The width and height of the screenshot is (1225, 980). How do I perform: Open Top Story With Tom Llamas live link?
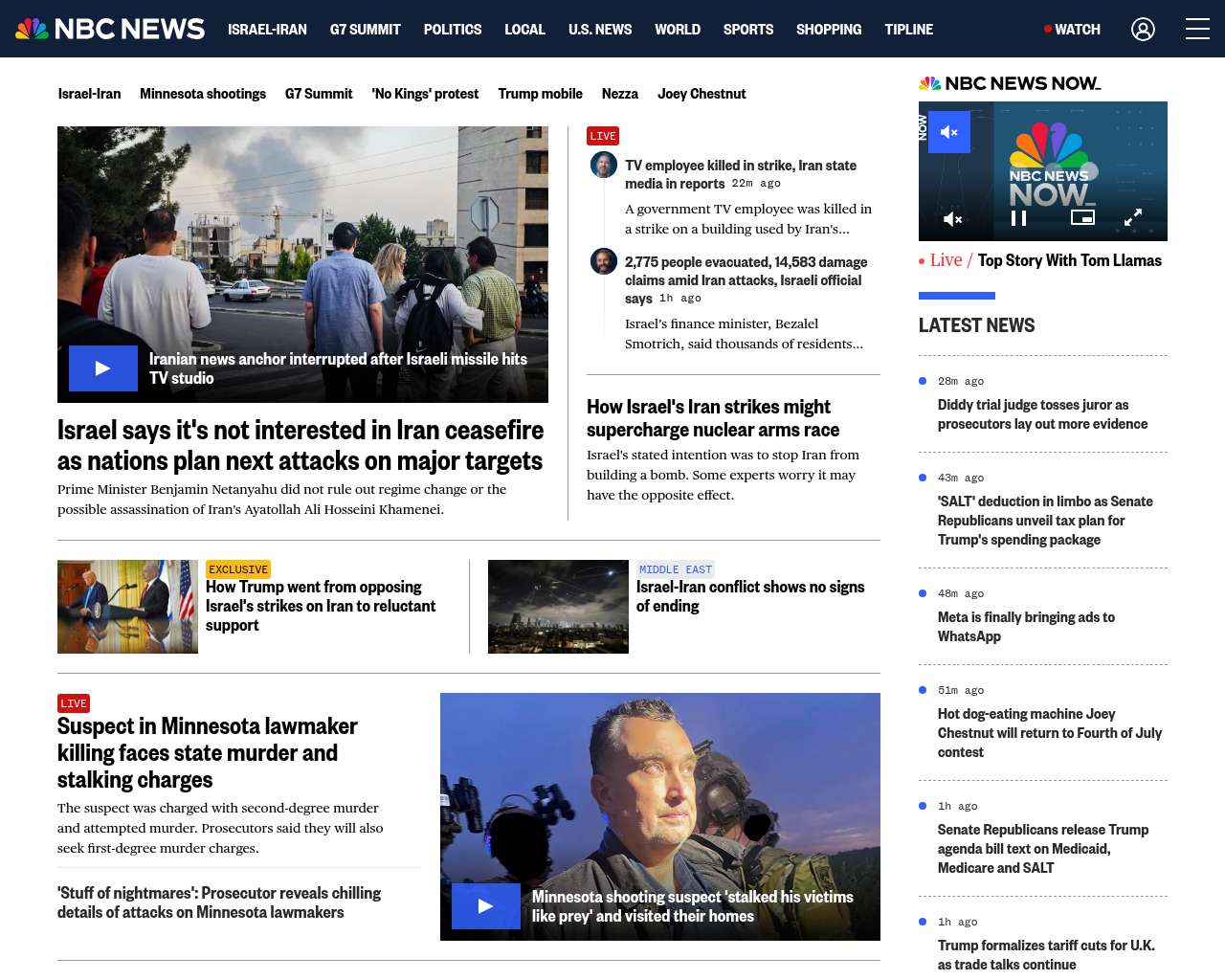[x=1069, y=260]
